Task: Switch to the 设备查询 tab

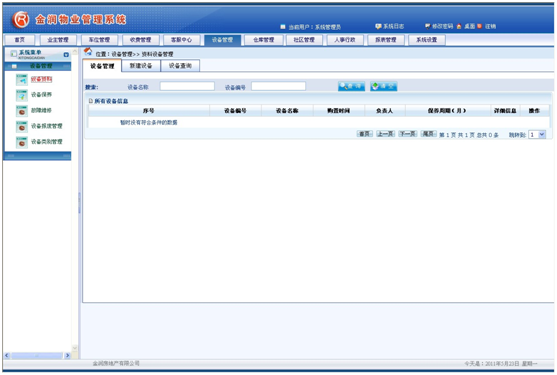Action: tap(180, 66)
